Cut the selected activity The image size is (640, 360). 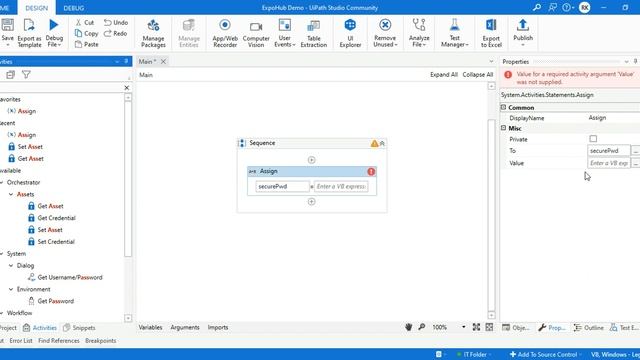tap(84, 22)
